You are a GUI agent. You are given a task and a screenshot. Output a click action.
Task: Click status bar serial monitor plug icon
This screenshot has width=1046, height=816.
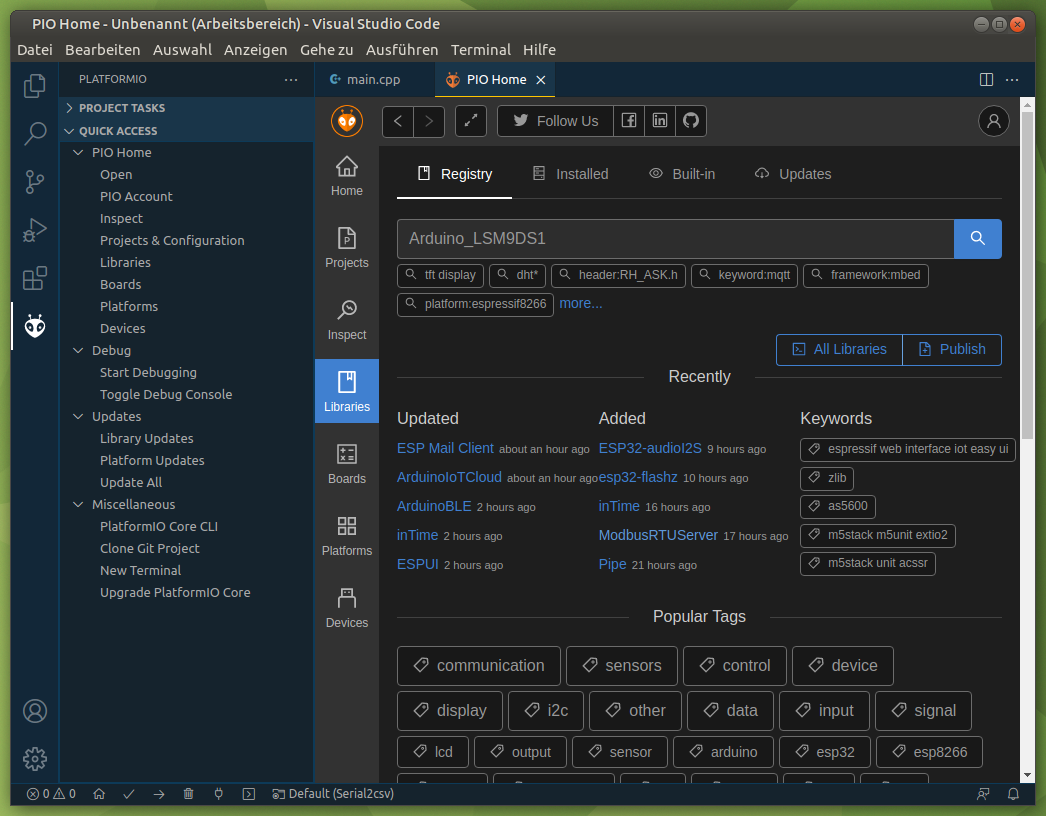(218, 794)
